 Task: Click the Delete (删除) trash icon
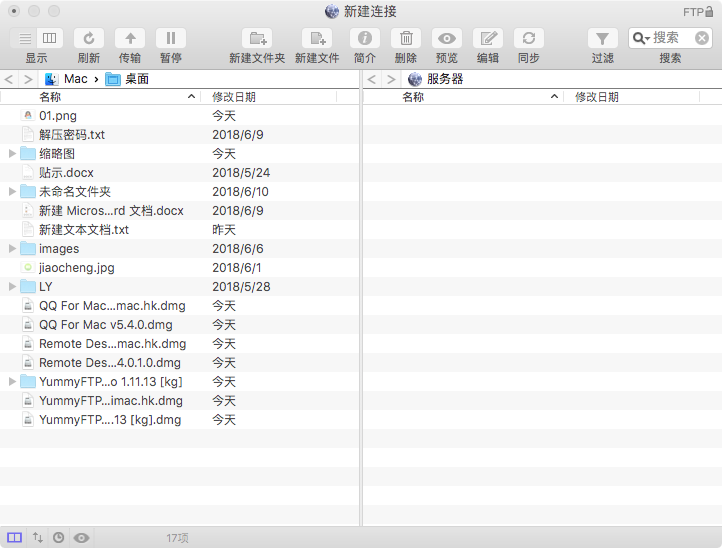(406, 38)
